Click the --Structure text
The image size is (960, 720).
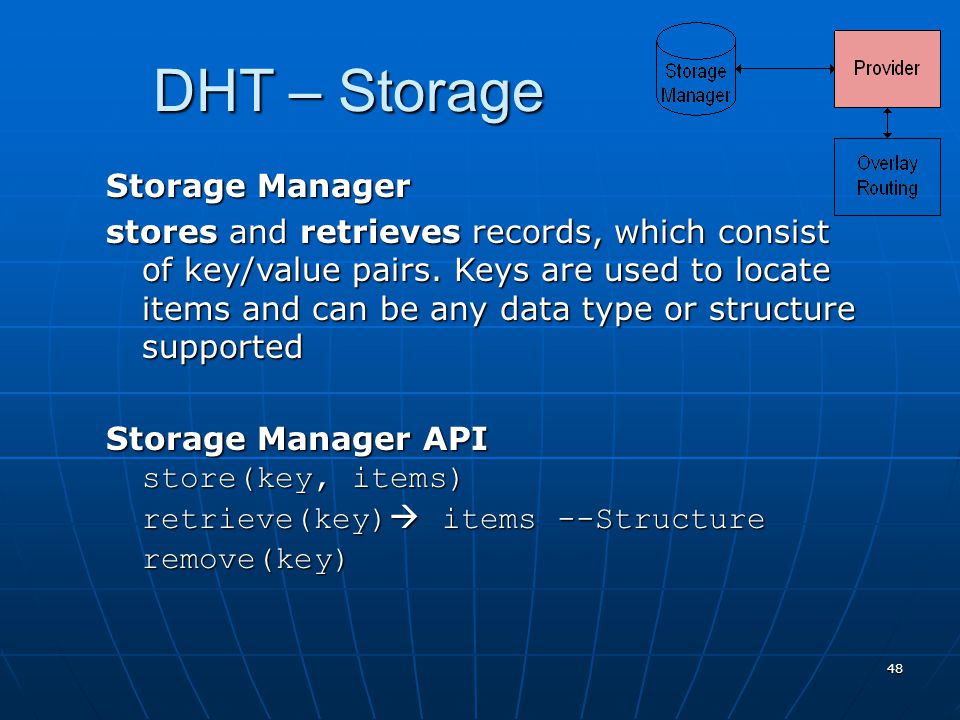coord(661,519)
